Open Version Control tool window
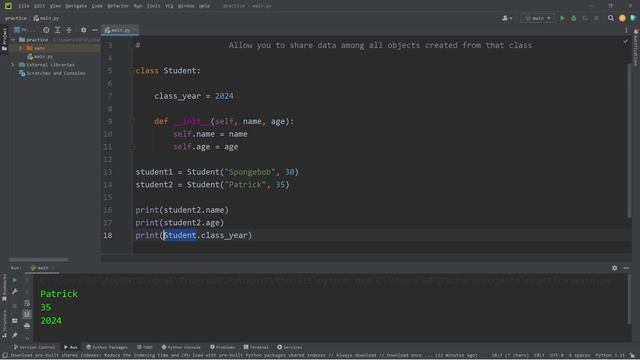The height and width of the screenshot is (360, 640). tap(34, 347)
